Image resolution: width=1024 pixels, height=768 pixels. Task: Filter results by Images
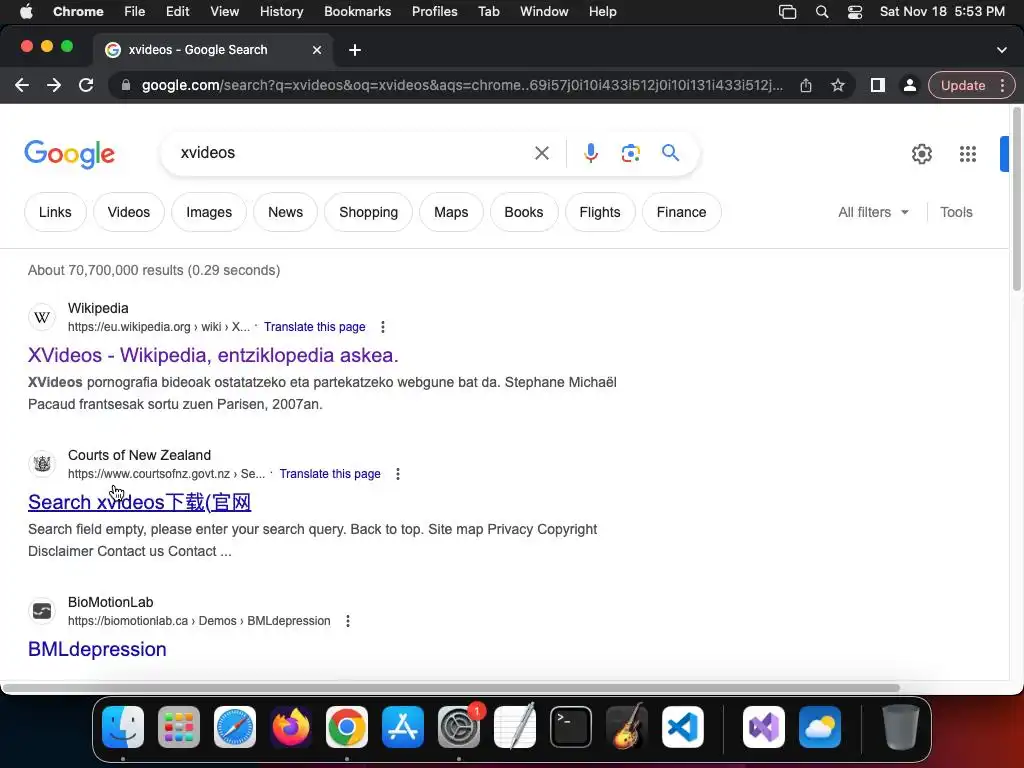point(209,212)
